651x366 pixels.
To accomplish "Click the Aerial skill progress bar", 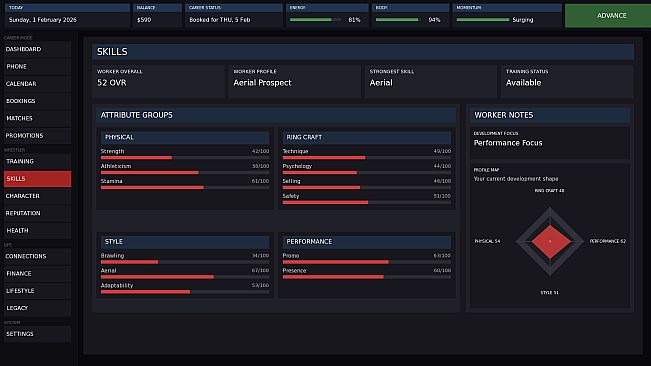I will [x=185, y=277].
